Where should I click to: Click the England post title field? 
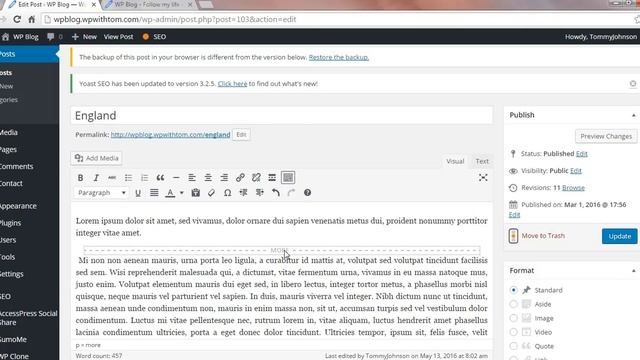[x=282, y=116]
